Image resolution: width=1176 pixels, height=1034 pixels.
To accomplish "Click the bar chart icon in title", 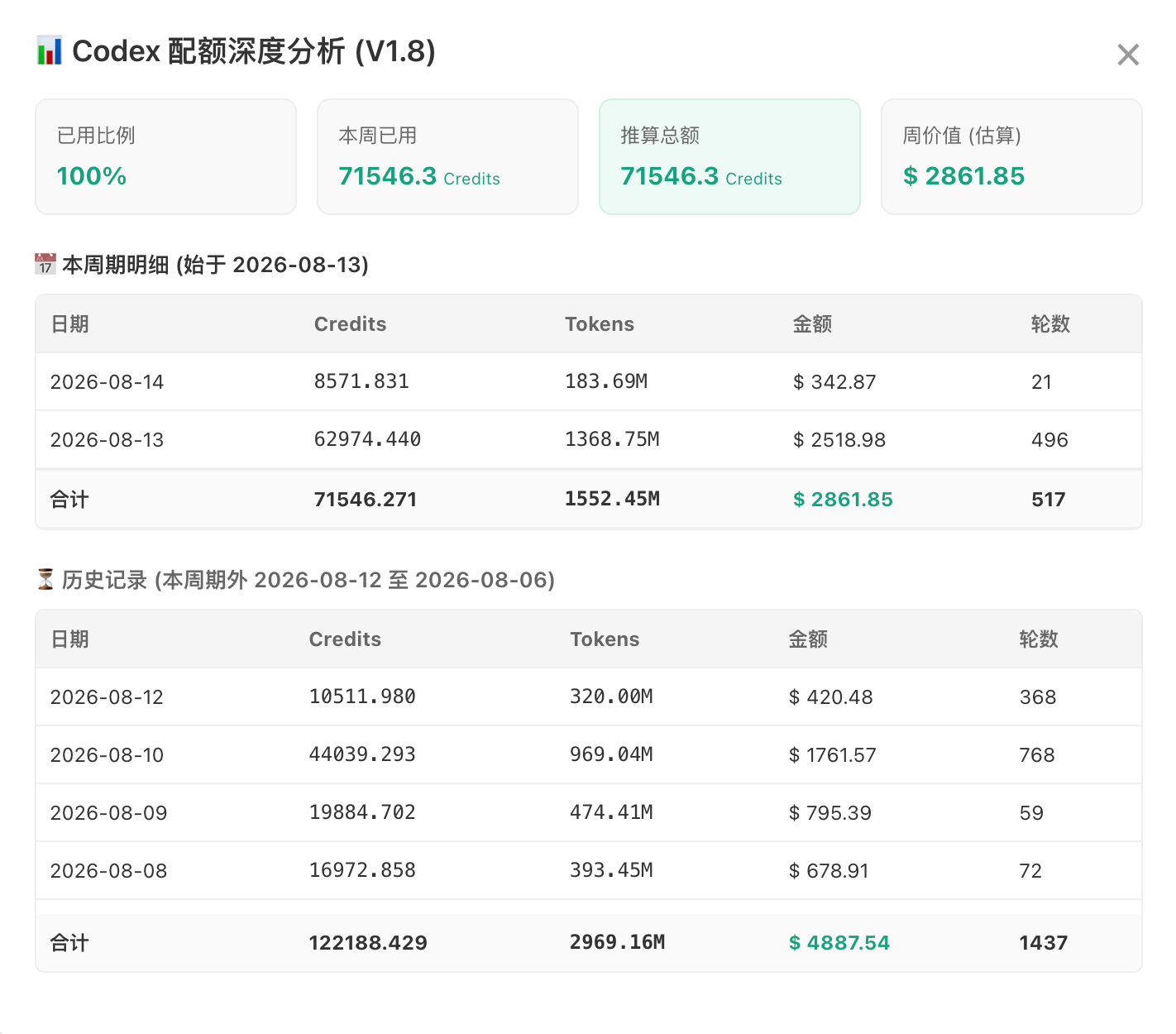I will [49, 50].
